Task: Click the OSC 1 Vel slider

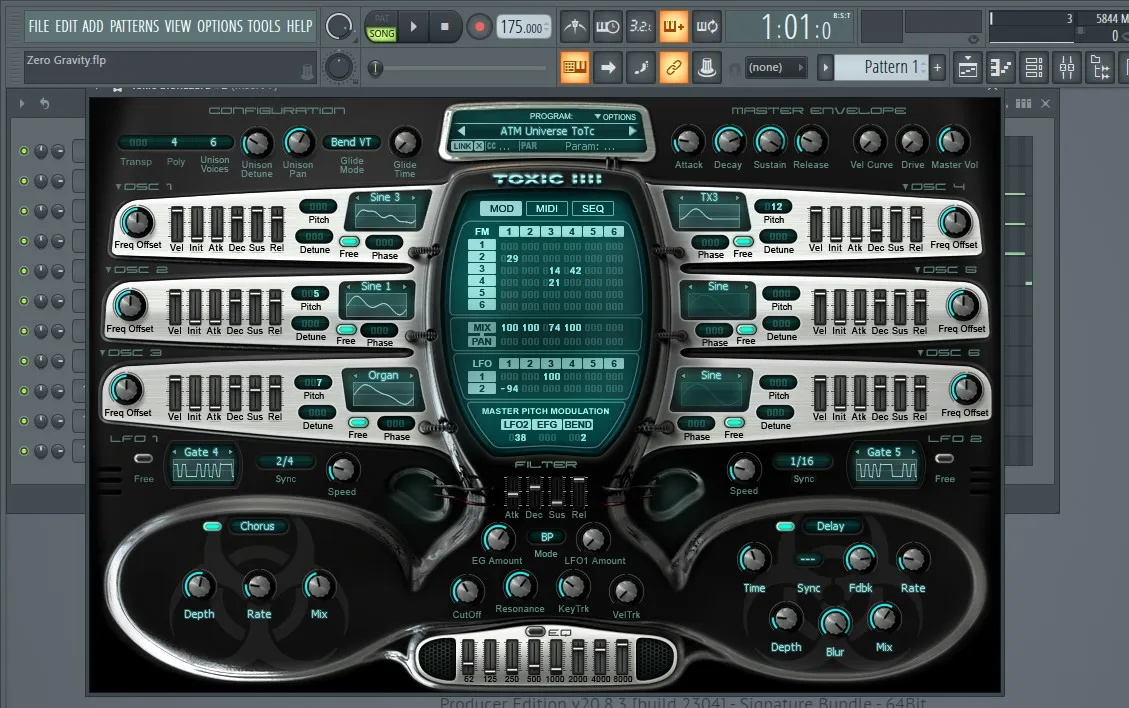Action: [x=176, y=225]
